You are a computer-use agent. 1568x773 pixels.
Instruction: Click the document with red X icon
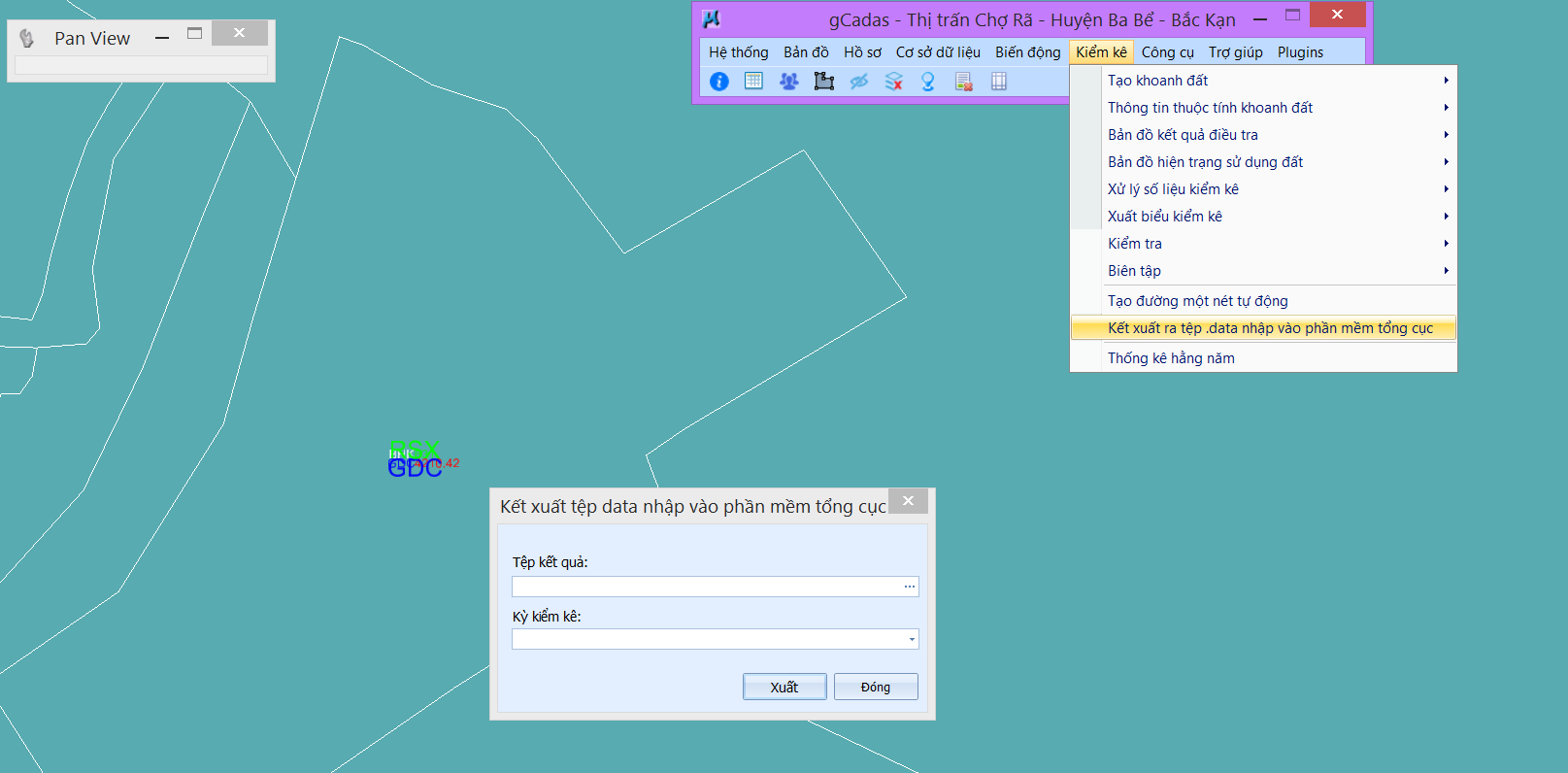click(x=963, y=82)
